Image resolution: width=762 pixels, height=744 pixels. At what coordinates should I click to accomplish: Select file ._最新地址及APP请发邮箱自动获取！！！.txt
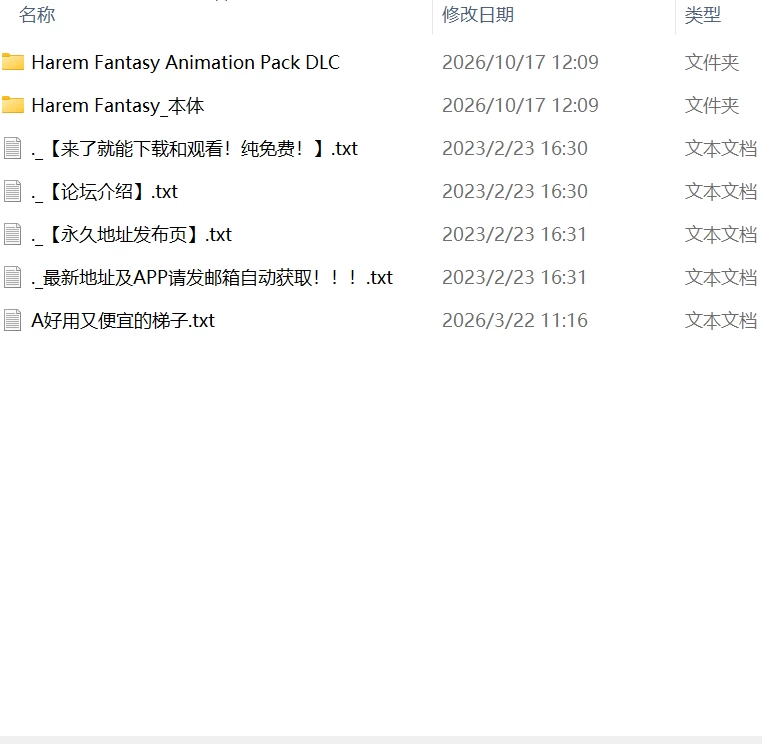pos(212,277)
